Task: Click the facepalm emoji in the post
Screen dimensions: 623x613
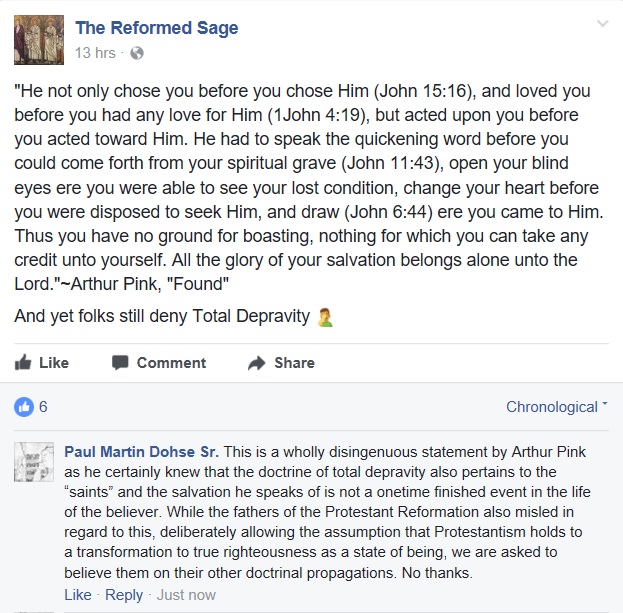Action: [324, 317]
